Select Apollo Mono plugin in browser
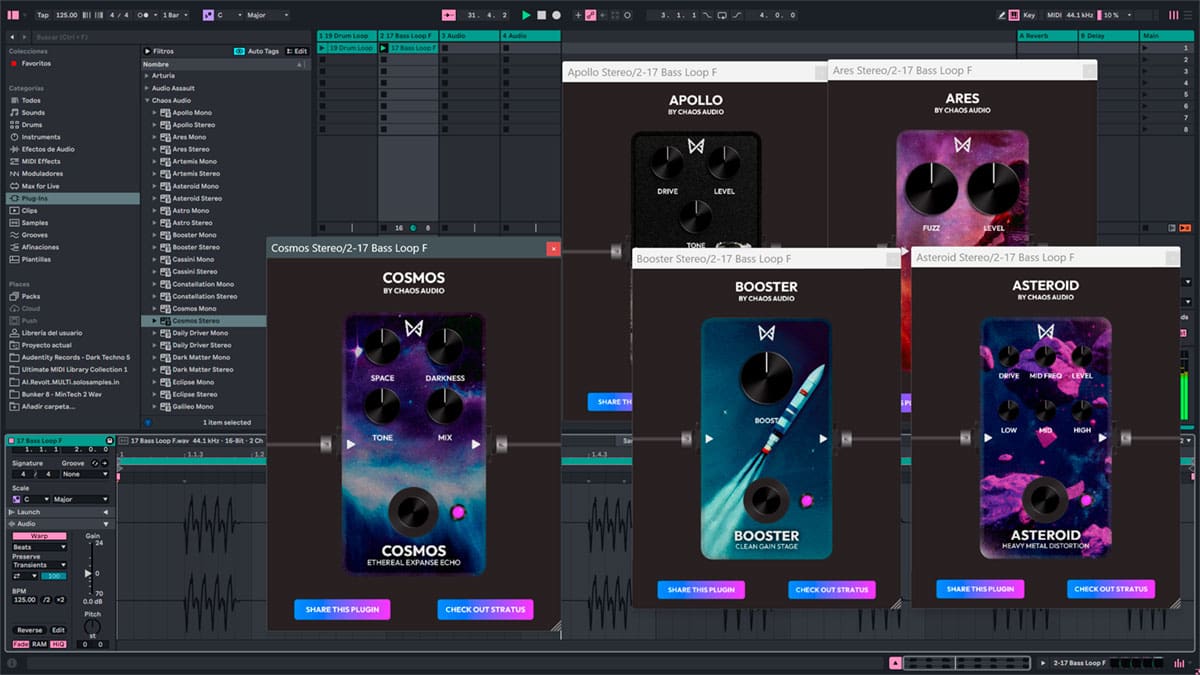This screenshot has height=675, width=1200. click(192, 113)
